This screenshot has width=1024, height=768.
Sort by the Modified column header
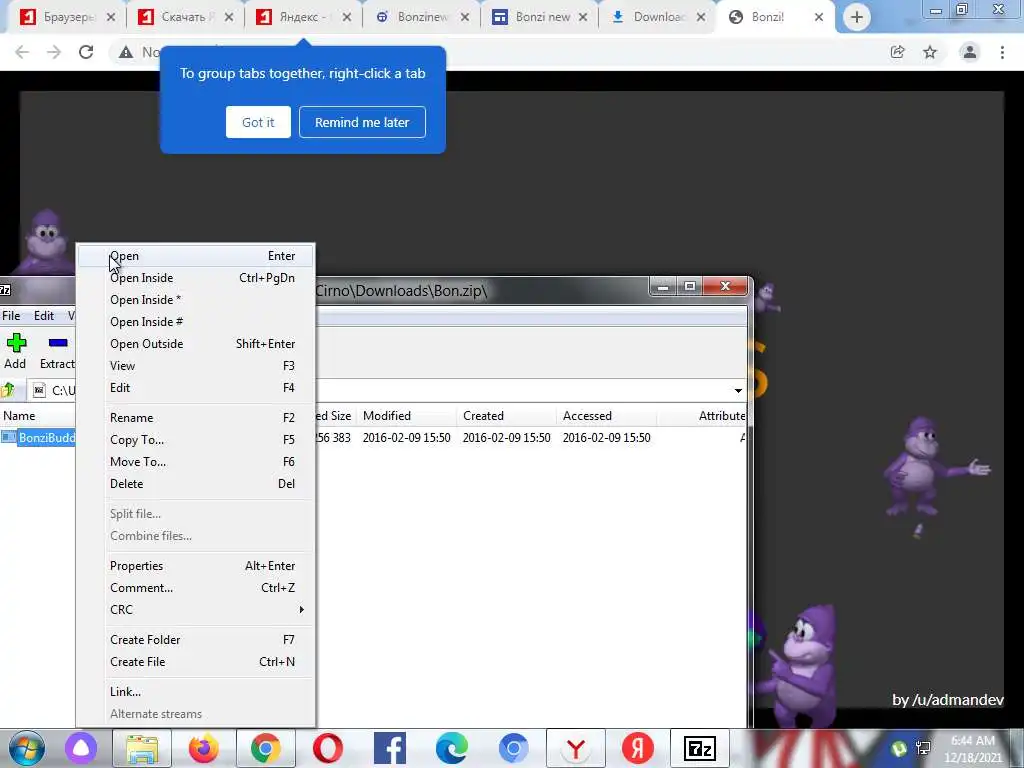(407, 416)
